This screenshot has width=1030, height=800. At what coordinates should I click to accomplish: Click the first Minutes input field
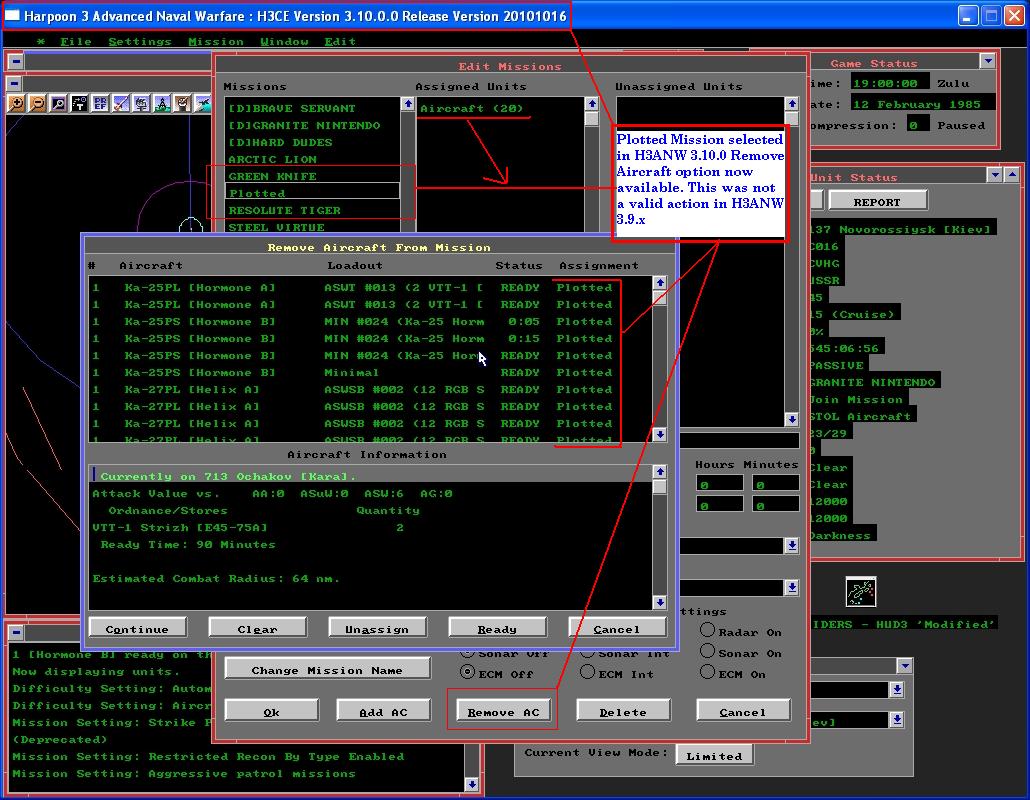pyautogui.click(x=776, y=484)
